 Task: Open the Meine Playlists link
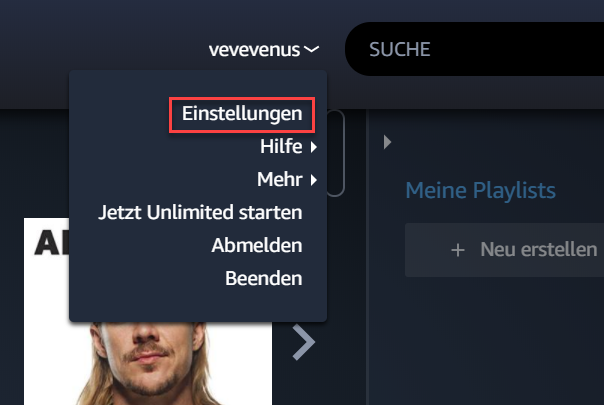(480, 190)
